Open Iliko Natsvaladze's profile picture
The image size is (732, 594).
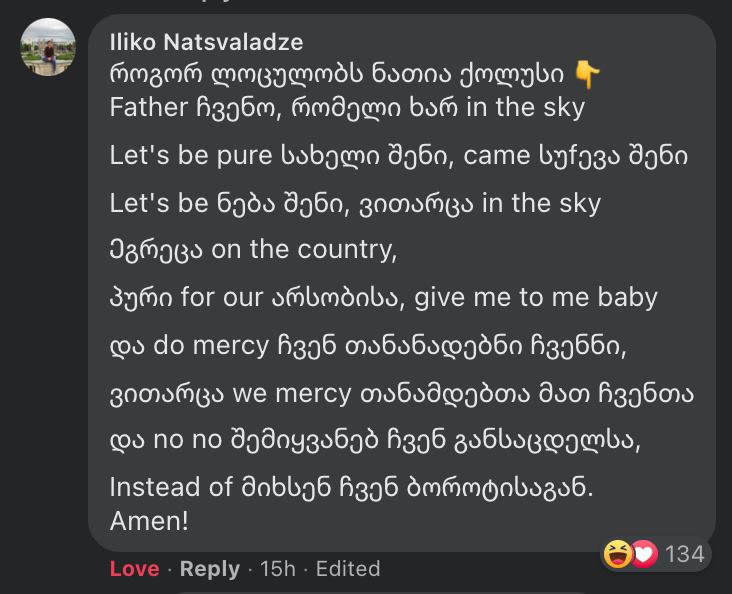48,46
